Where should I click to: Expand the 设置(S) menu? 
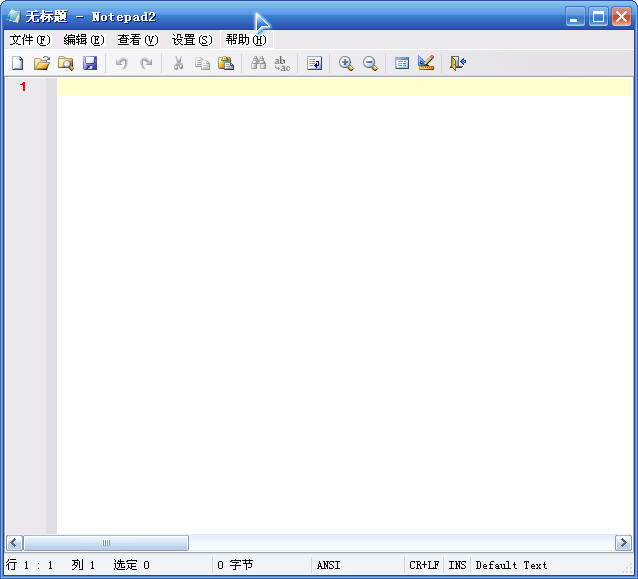[191, 40]
